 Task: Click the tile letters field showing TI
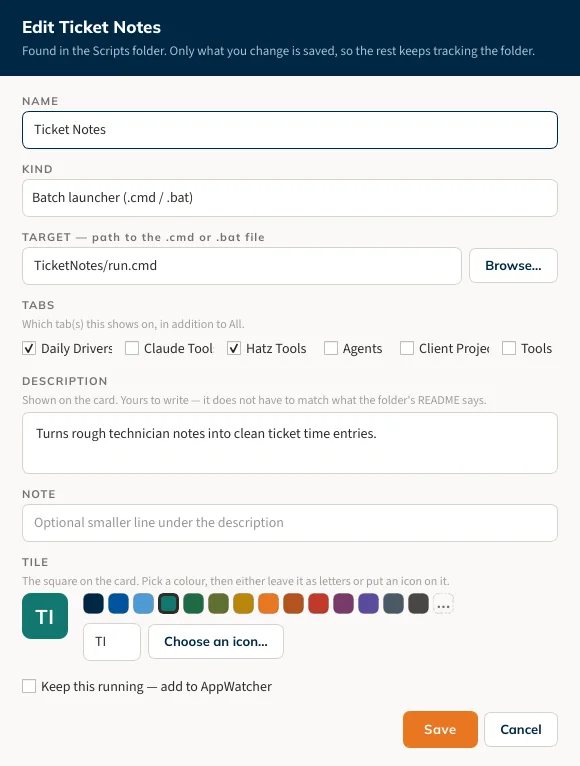coord(112,642)
